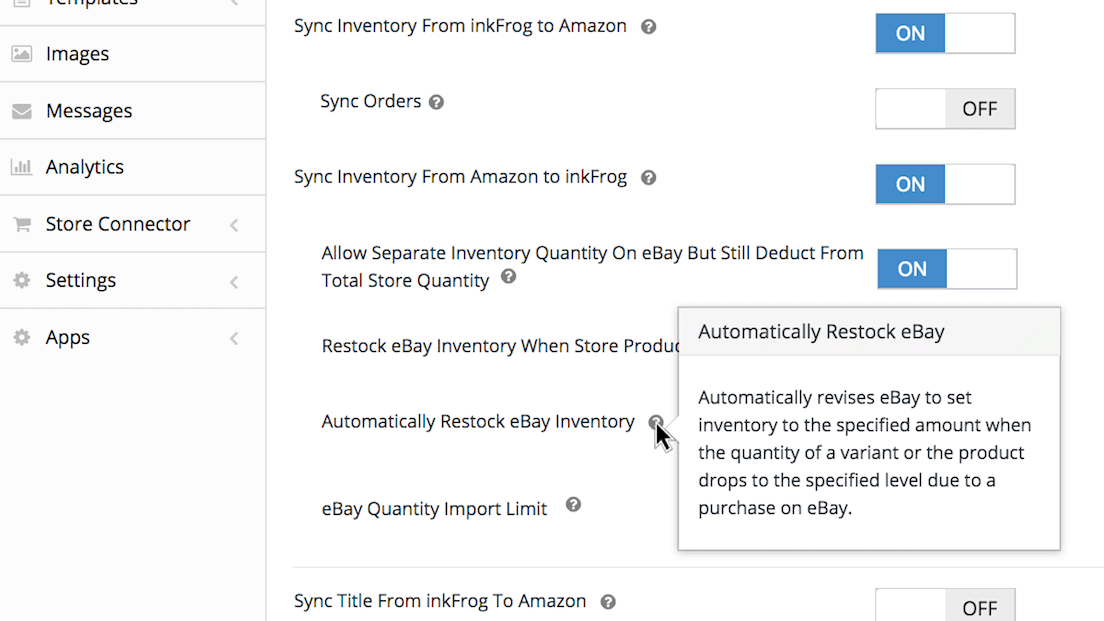The height and width of the screenshot is (621, 1104).
Task: Toggle Sync Inventory From Amazon to inkFrog
Action: 945,184
